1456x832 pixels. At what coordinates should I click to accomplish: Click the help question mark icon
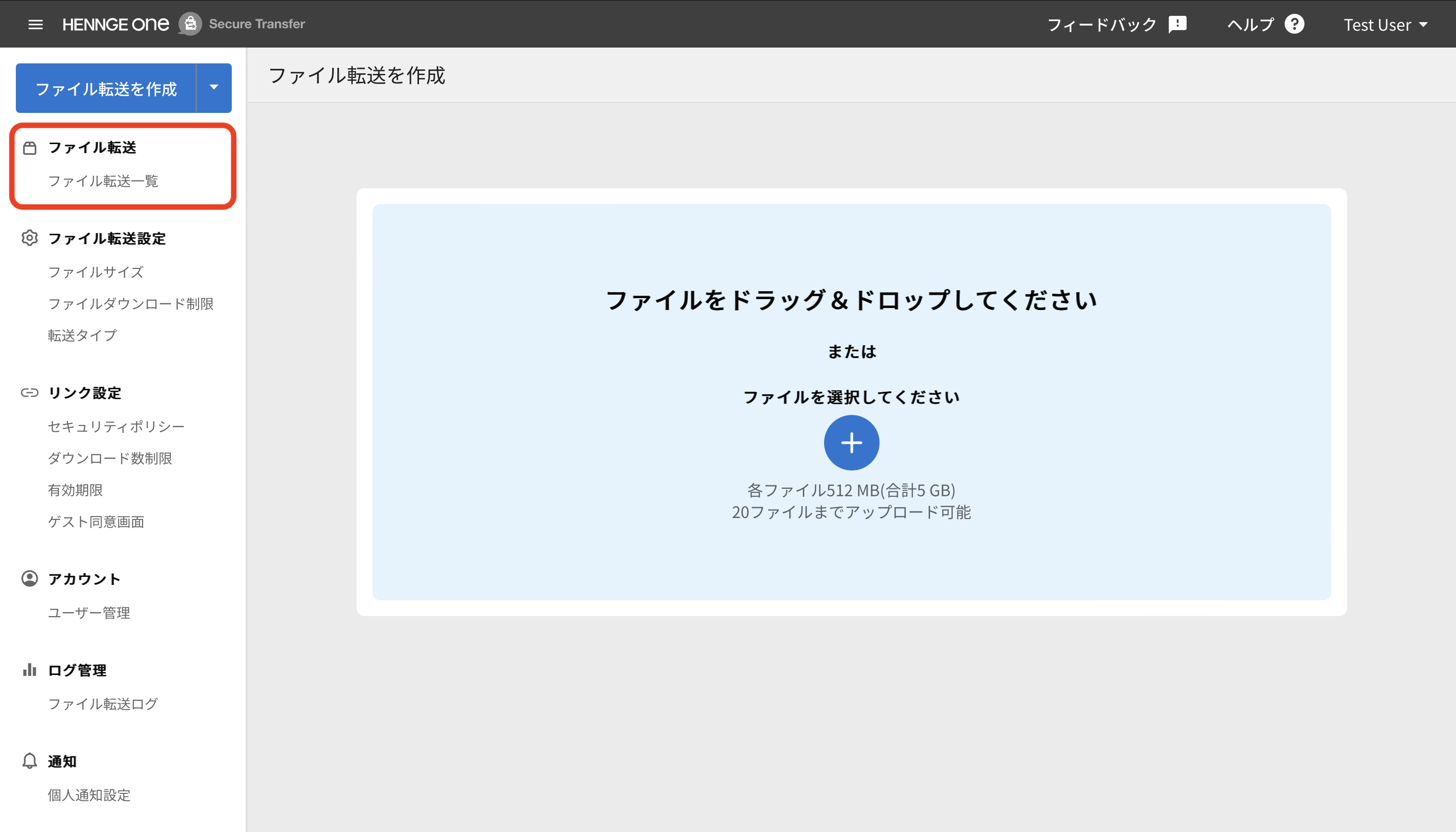pos(1294,24)
